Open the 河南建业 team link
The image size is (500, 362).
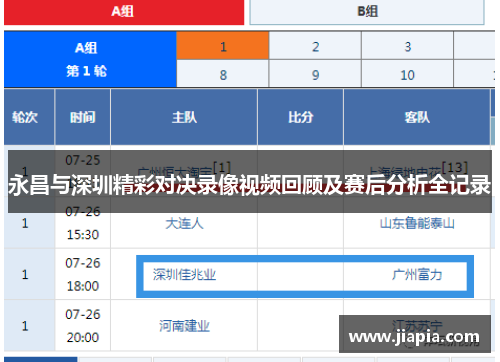pyautogui.click(x=184, y=326)
